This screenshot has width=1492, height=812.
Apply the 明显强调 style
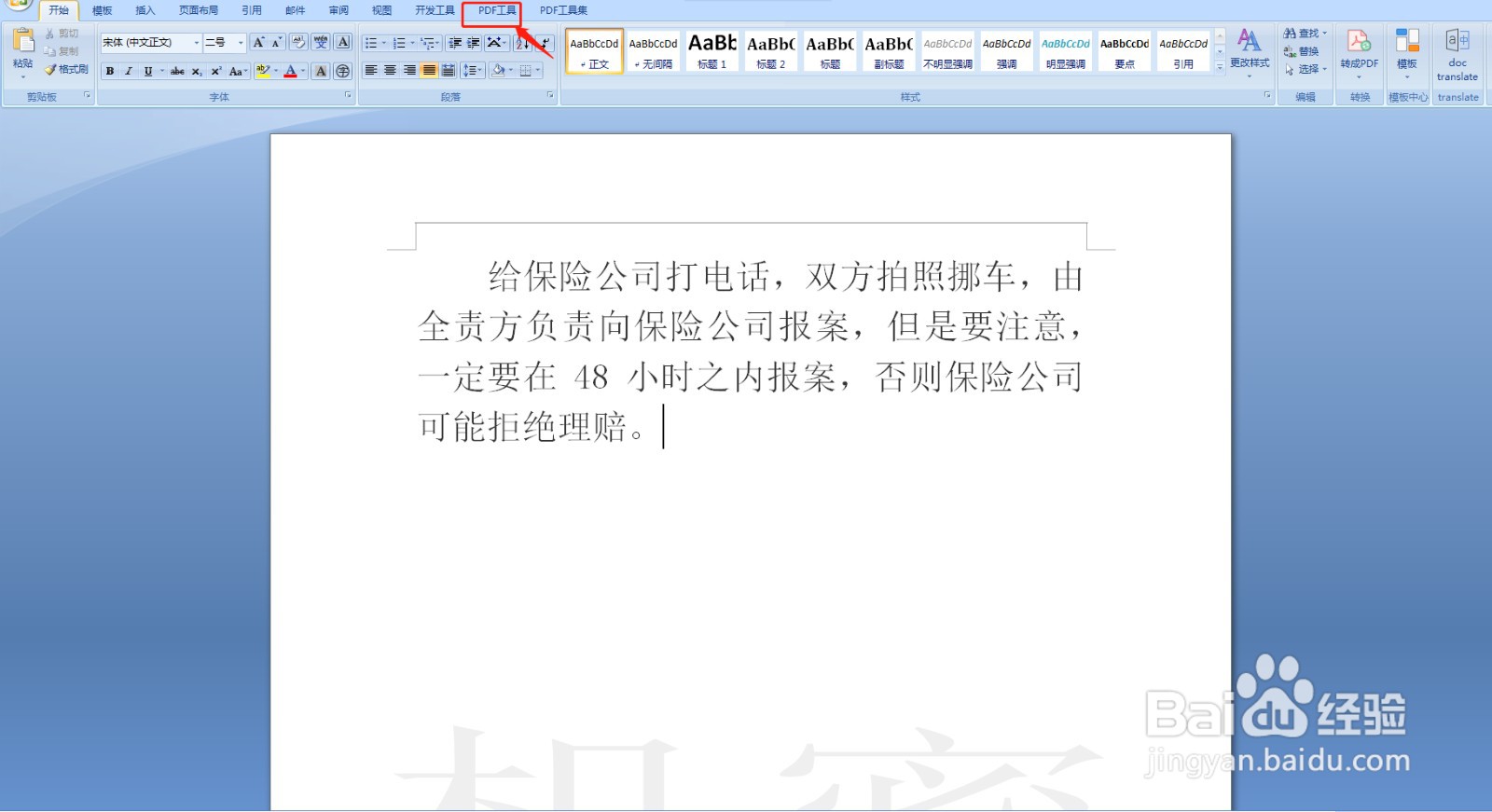[x=1065, y=50]
